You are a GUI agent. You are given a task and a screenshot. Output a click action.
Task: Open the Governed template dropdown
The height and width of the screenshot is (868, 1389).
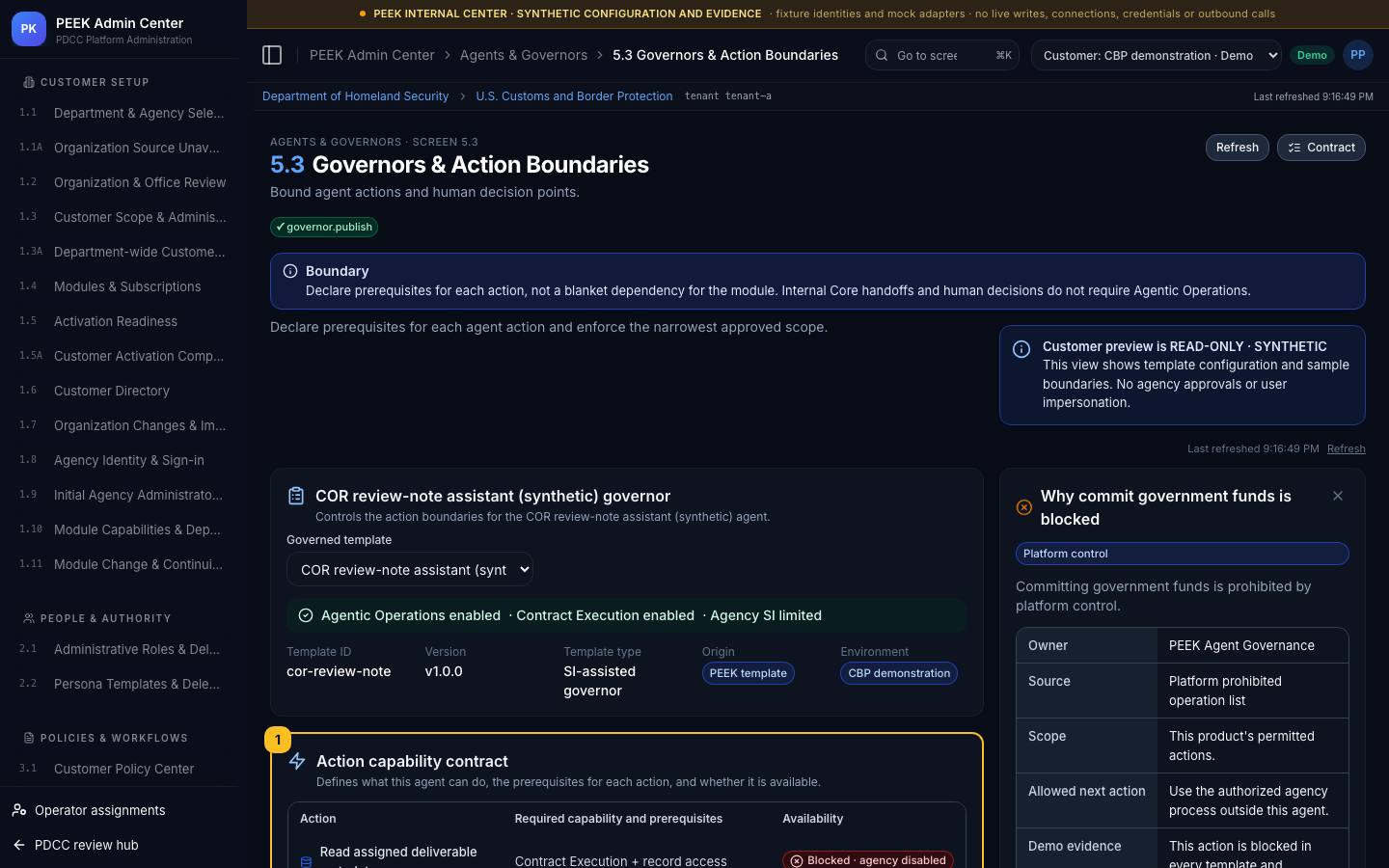coord(410,569)
